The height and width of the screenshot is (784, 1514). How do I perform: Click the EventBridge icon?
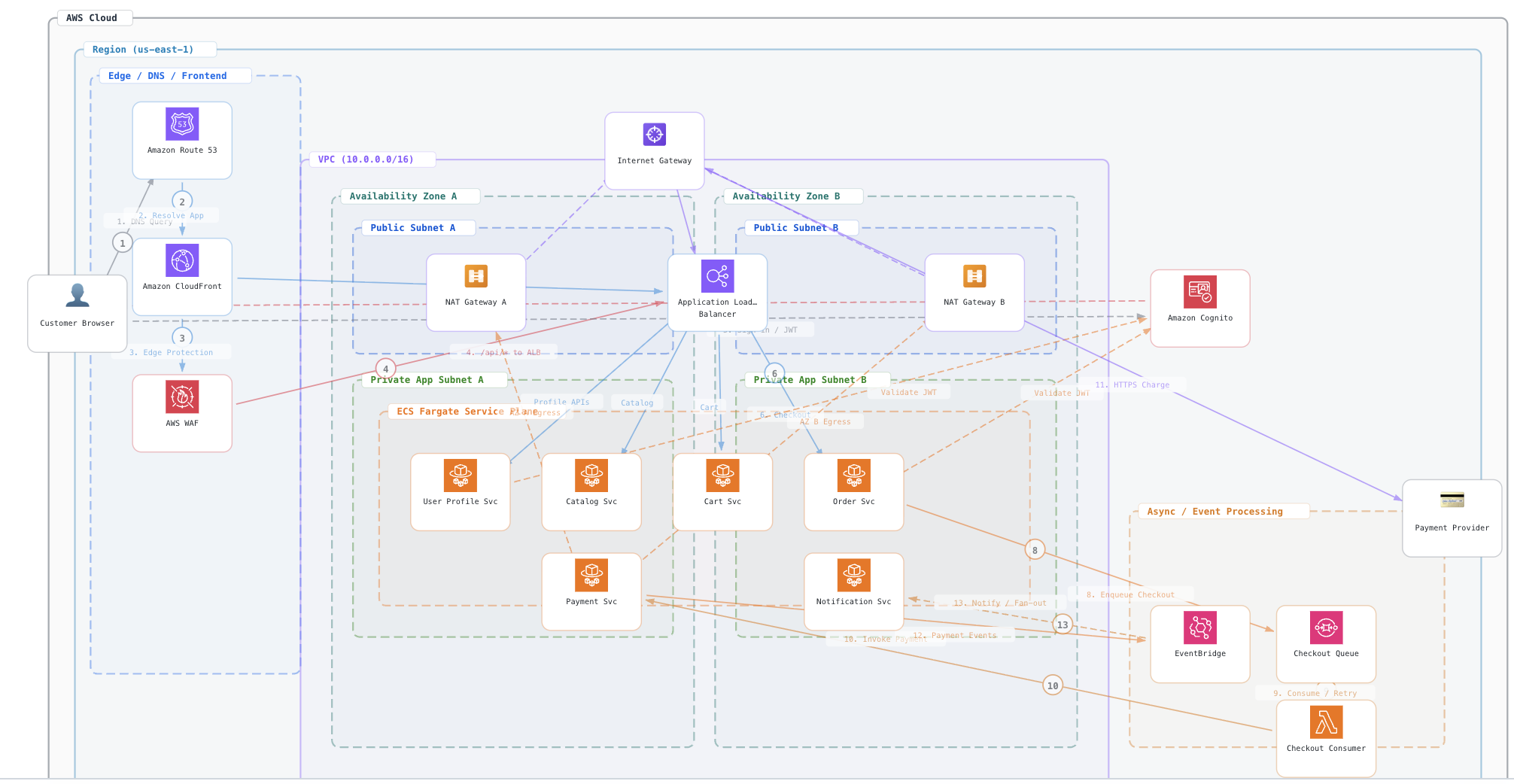tap(1200, 628)
